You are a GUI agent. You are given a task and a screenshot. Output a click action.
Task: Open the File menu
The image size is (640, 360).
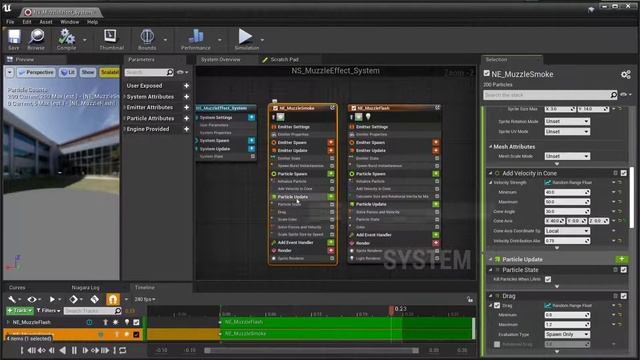click(x=10, y=22)
